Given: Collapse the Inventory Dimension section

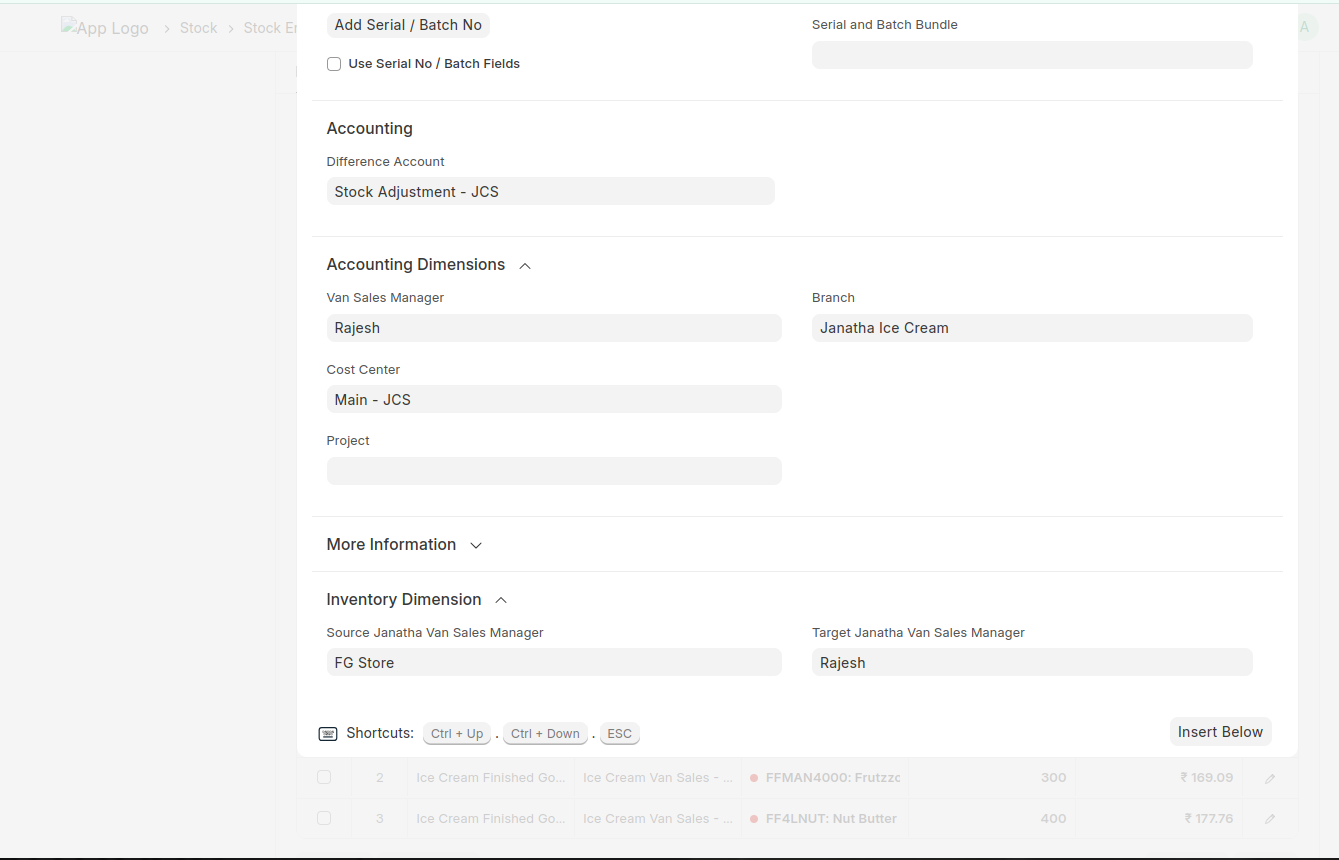Looking at the screenshot, I should pos(501,600).
